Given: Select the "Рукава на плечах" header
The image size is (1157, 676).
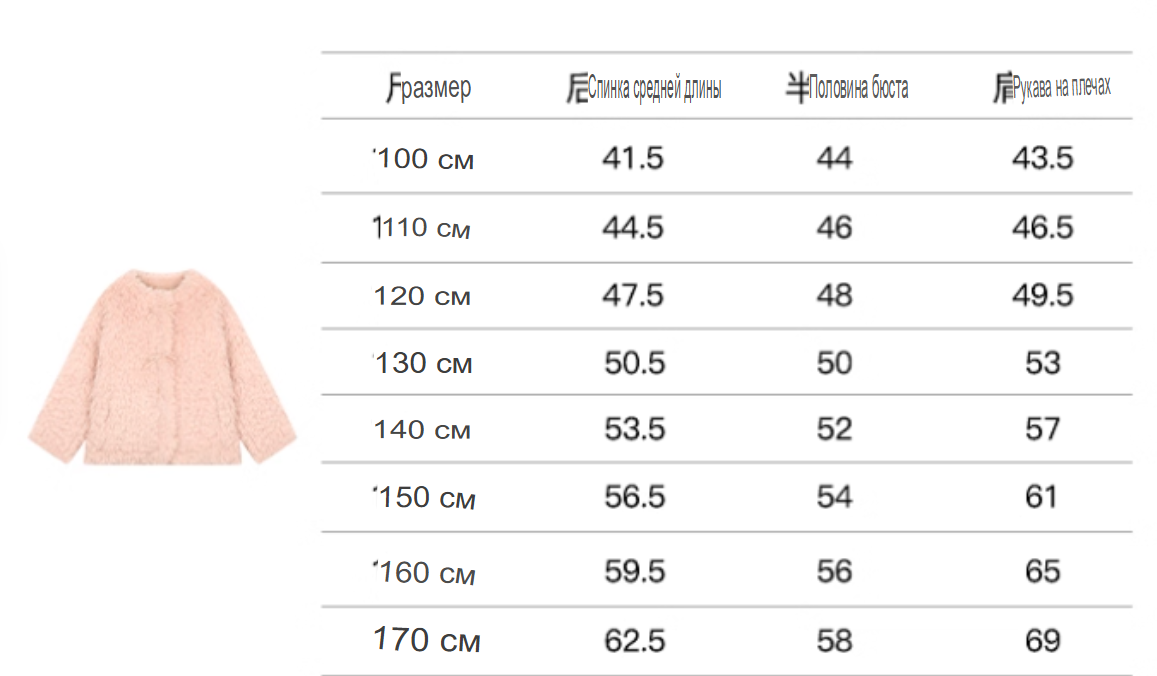Looking at the screenshot, I should (1052, 89).
